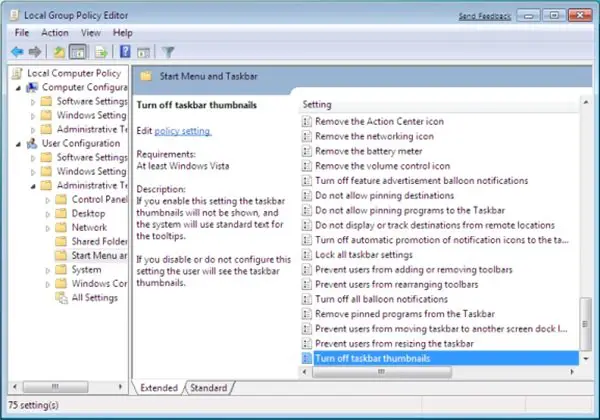Click the User Configuration icon
This screenshot has width=600, height=420.
(x=32, y=143)
